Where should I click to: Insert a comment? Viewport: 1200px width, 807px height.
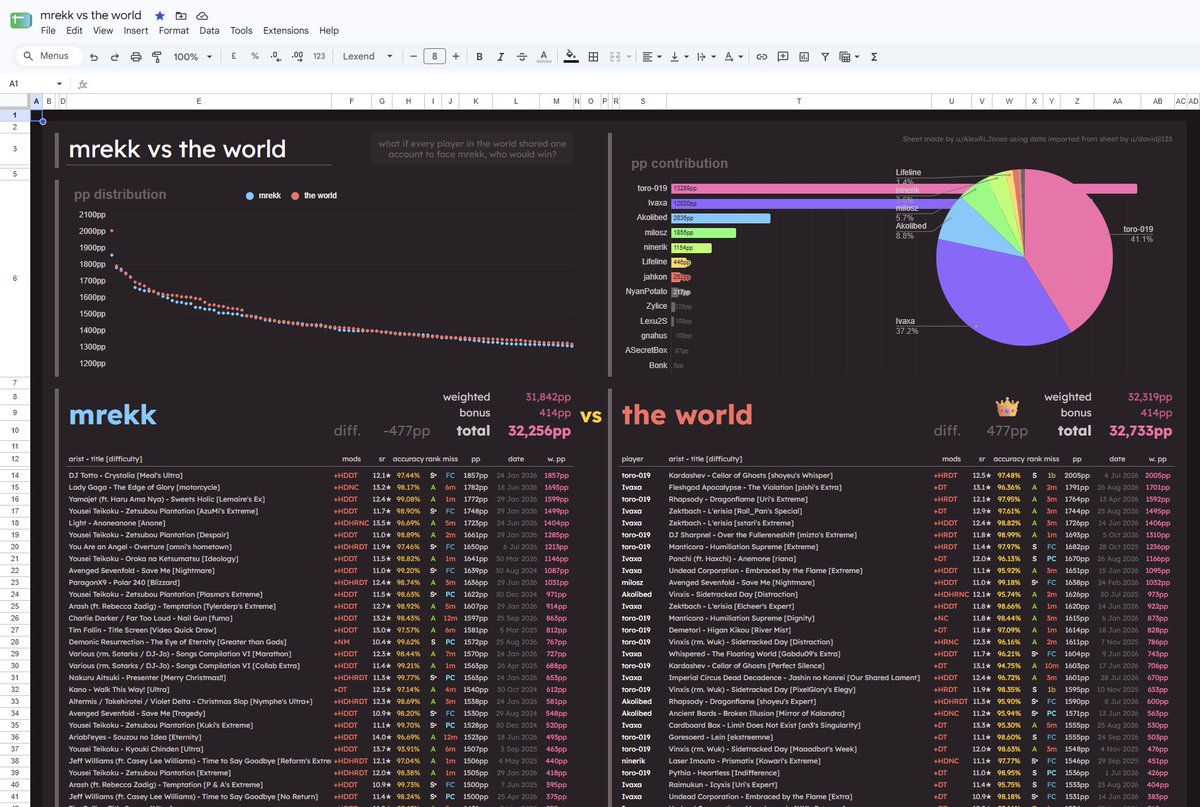[783, 57]
